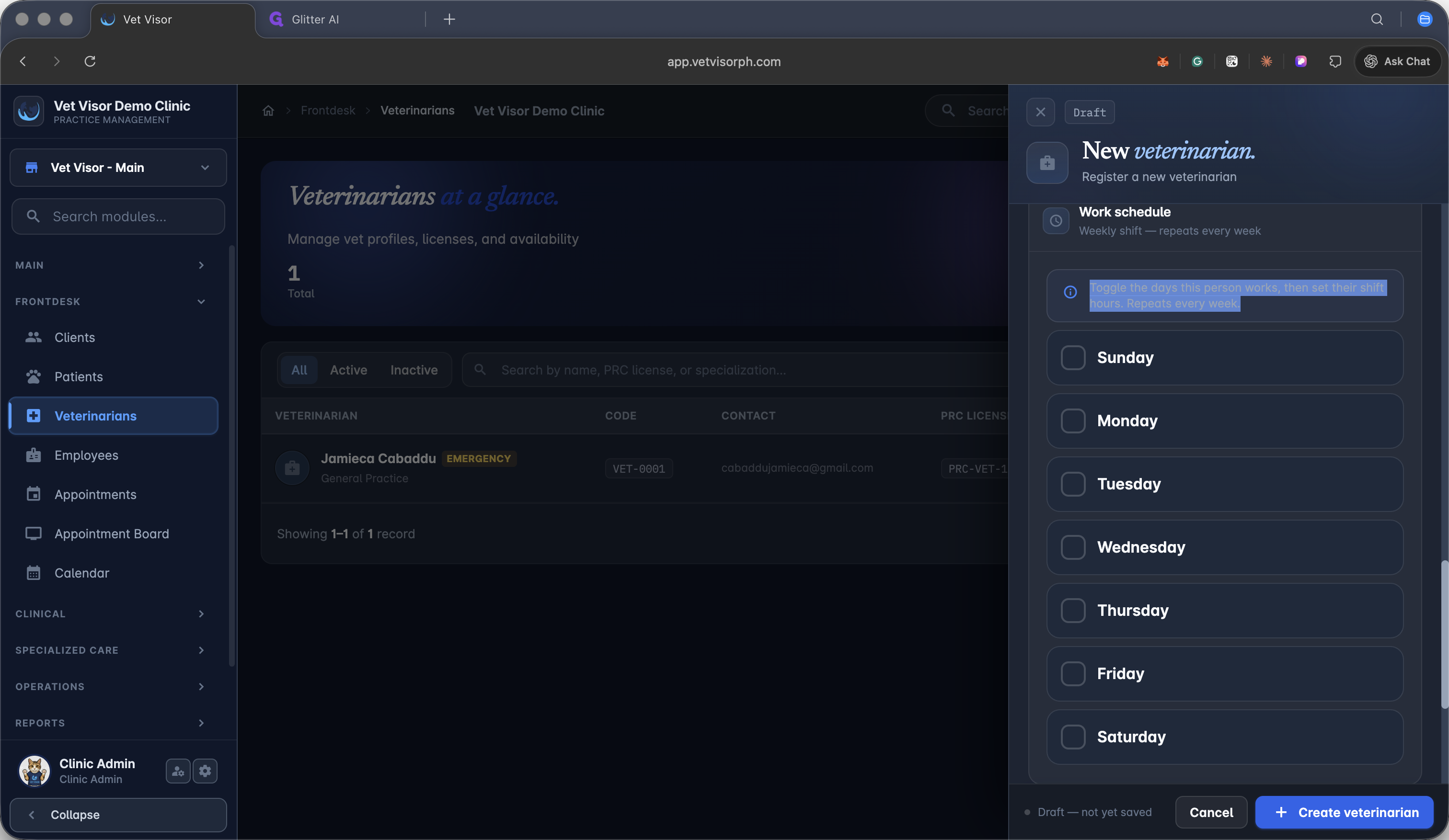Select the All filter tab
The image size is (1449, 840).
pos(299,370)
